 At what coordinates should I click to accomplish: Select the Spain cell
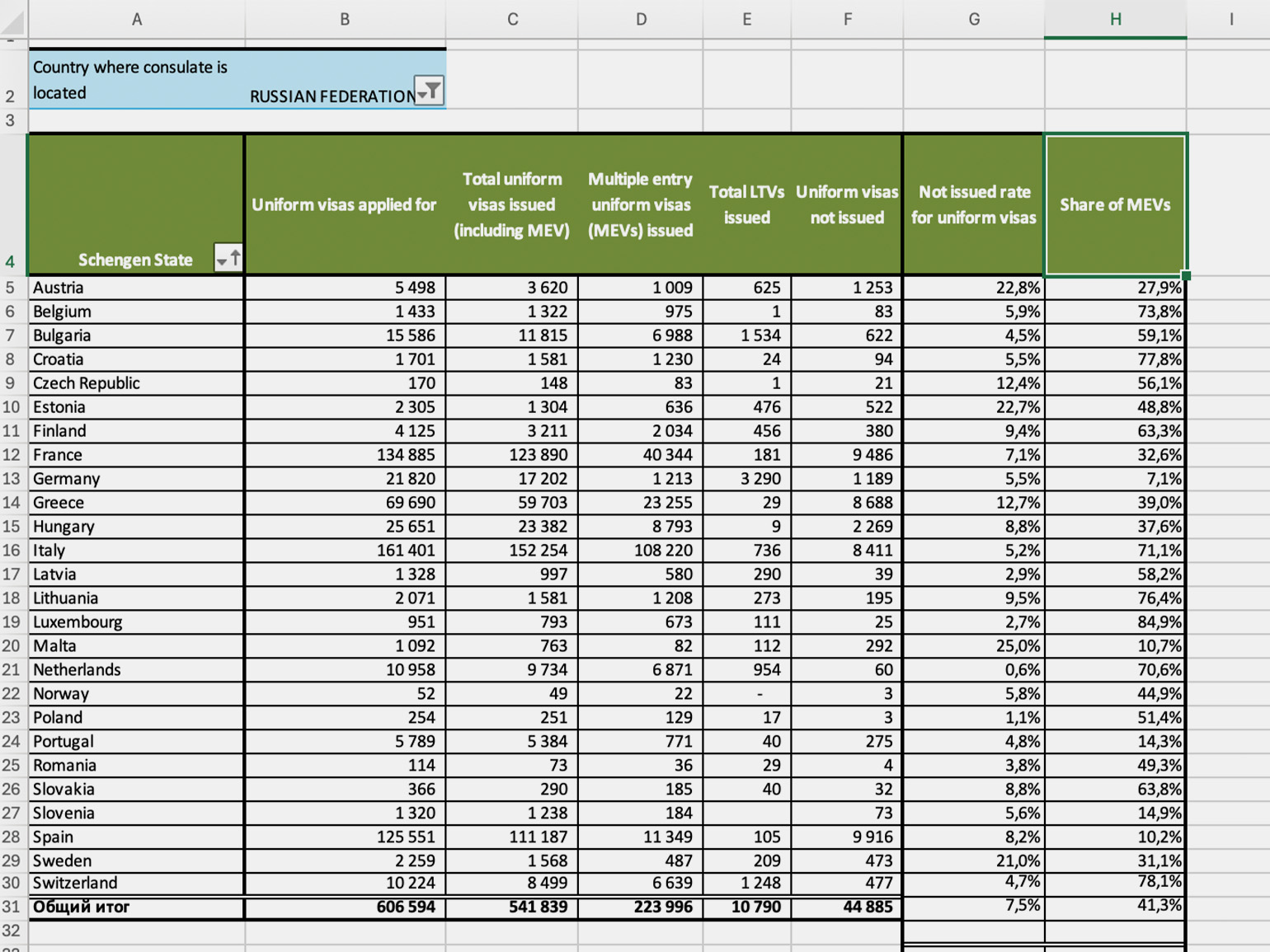click(137, 837)
